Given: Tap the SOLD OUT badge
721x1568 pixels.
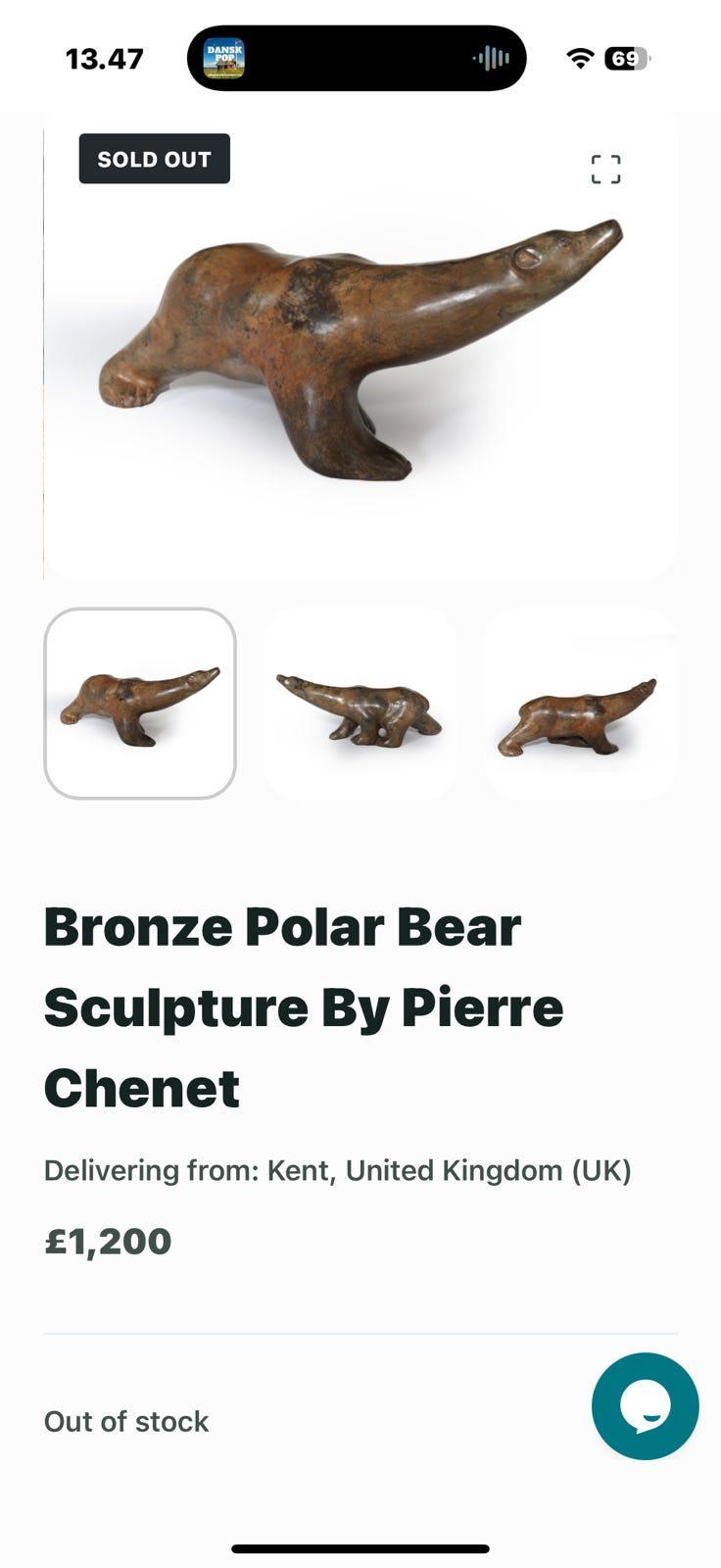Looking at the screenshot, I should pos(155,159).
